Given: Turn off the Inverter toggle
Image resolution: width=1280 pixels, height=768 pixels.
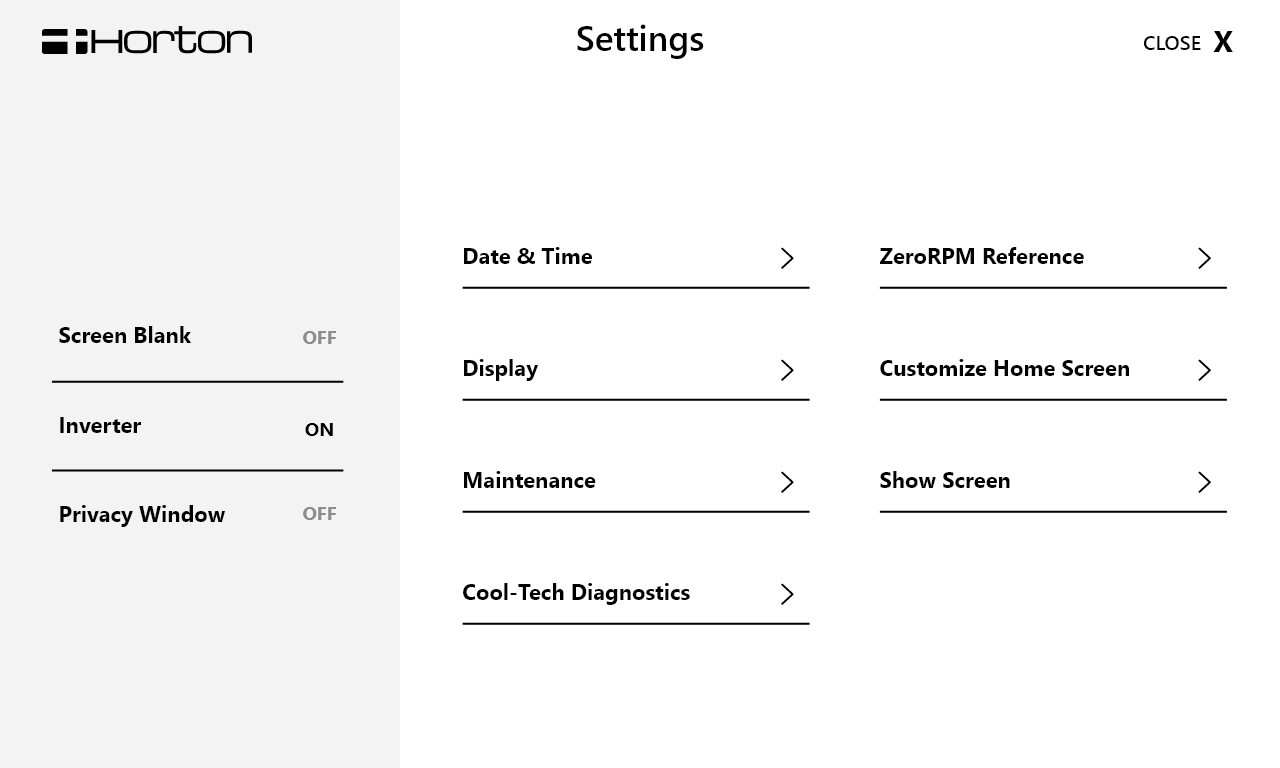Looking at the screenshot, I should tap(319, 429).
